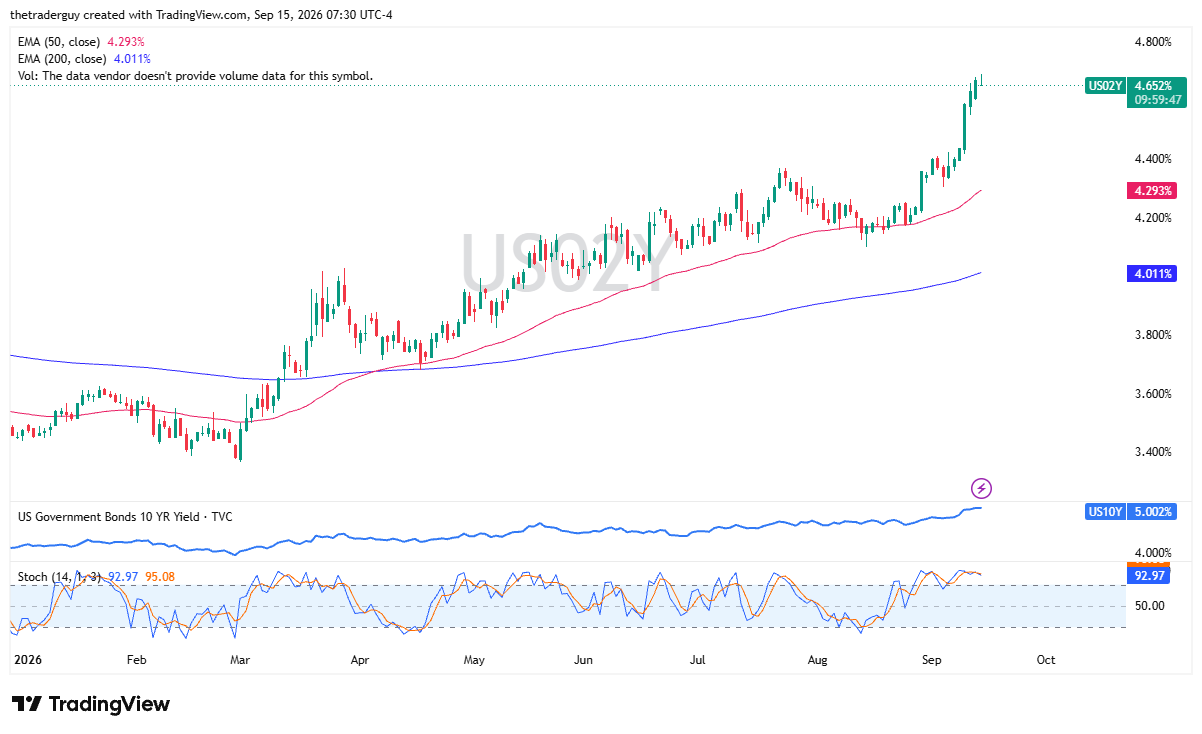Click the 95.08 Stoch legend value
Screen dimensions: 1202x734
point(160,576)
